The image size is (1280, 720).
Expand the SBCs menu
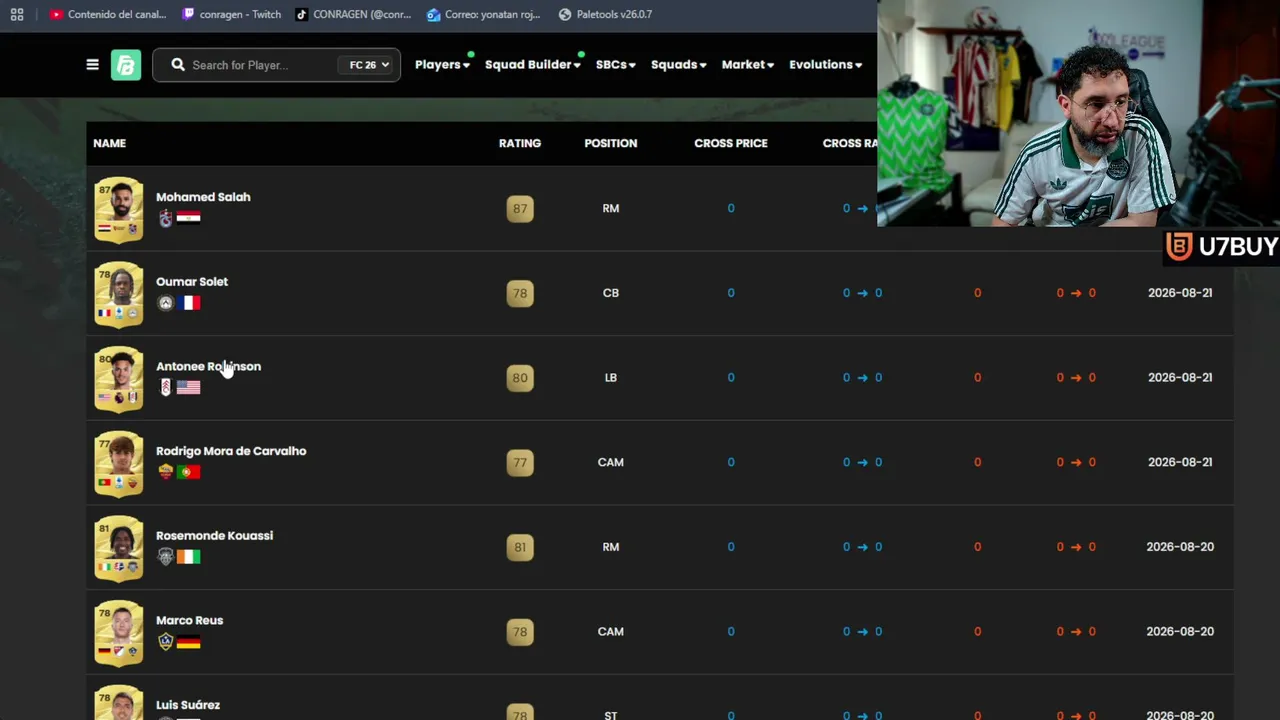point(616,65)
